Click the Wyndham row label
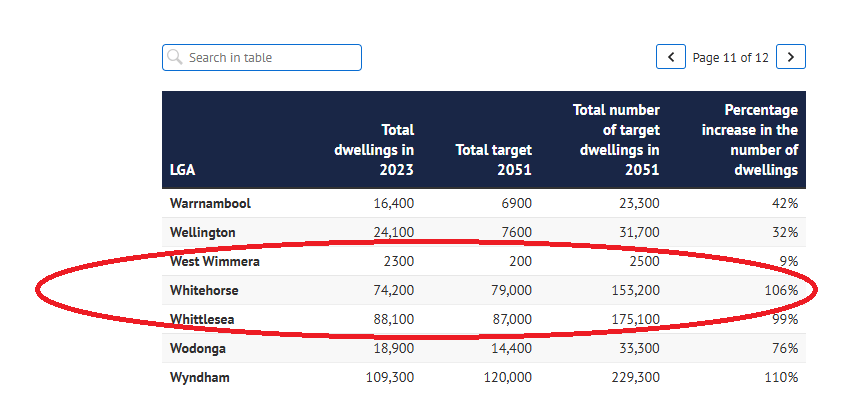This screenshot has width=850, height=414. (198, 377)
